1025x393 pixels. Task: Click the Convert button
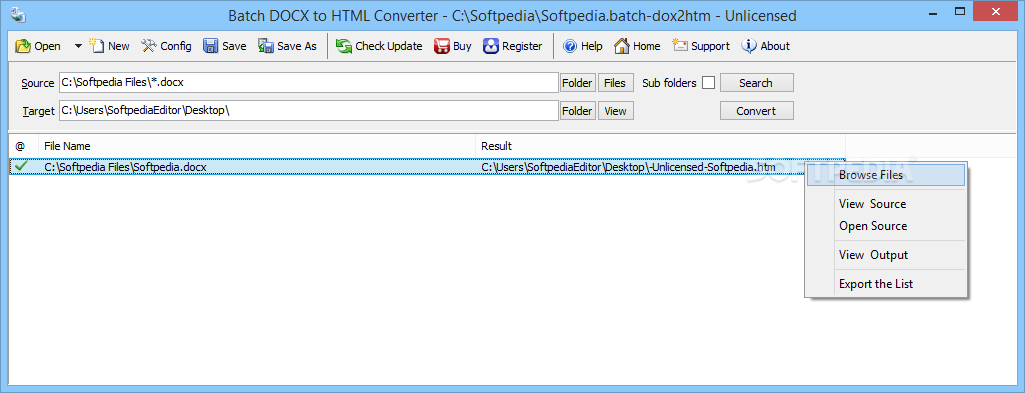(x=756, y=111)
